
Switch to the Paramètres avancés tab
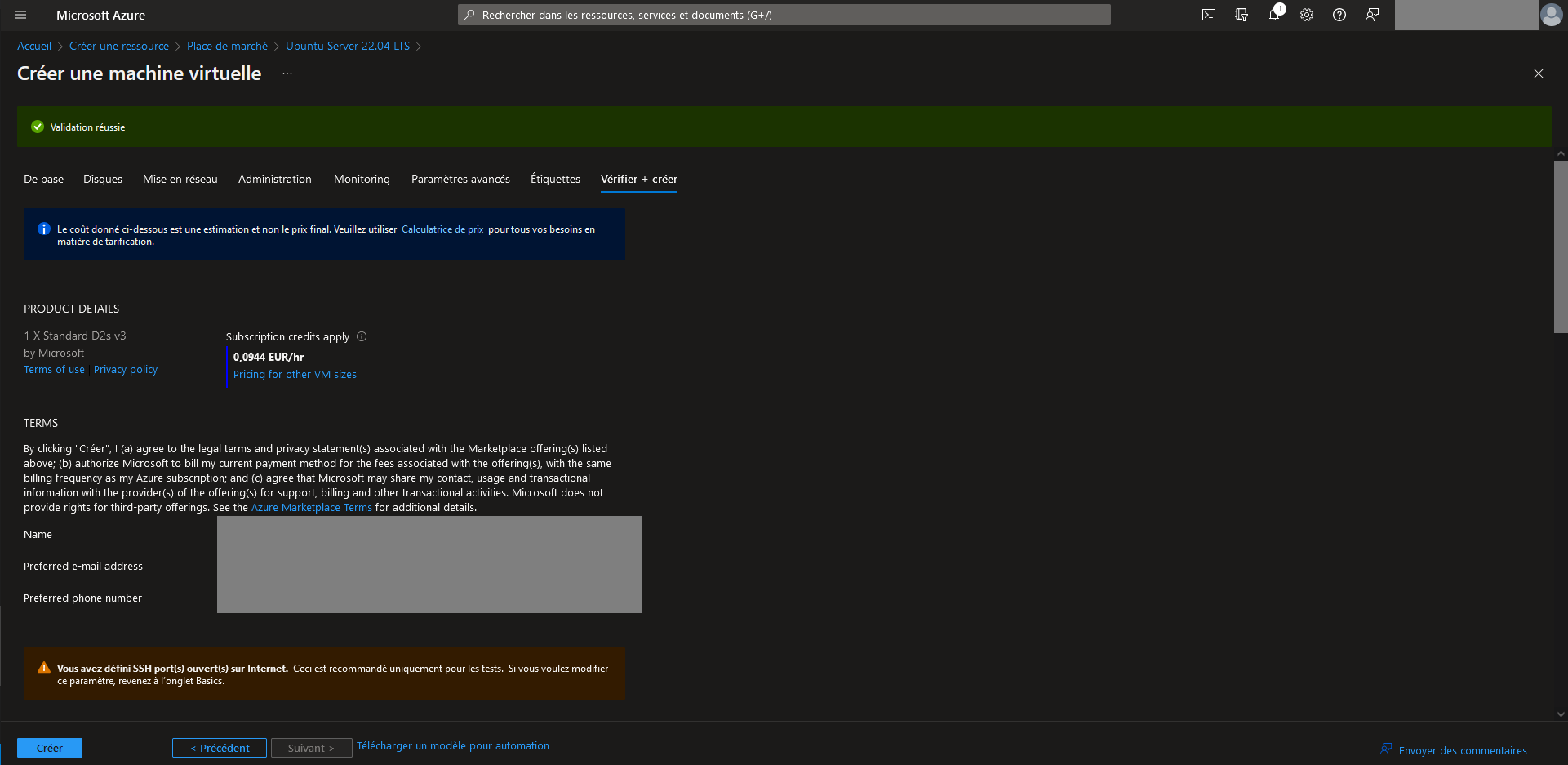click(x=460, y=179)
